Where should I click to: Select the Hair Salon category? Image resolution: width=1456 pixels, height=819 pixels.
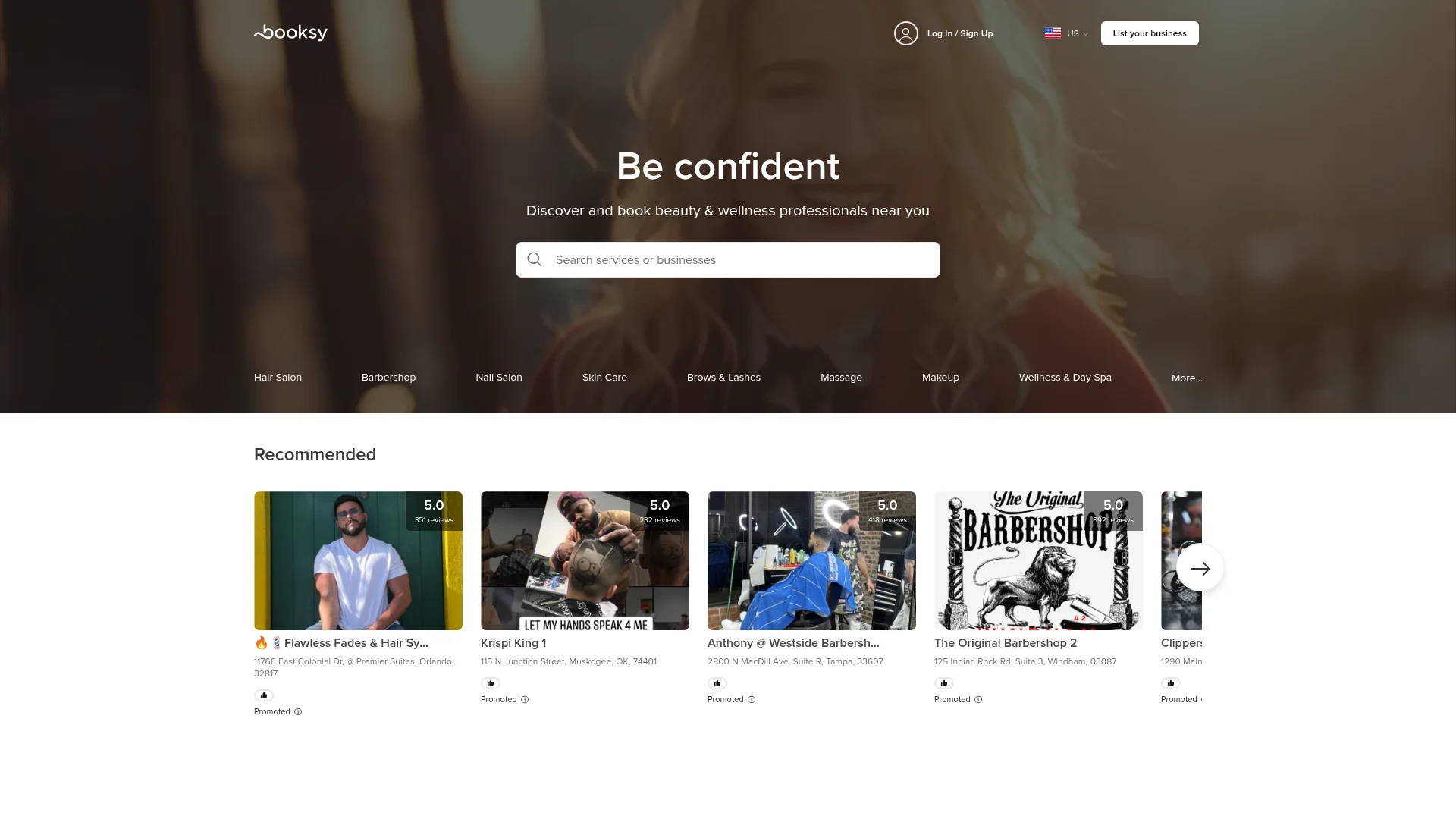[278, 377]
